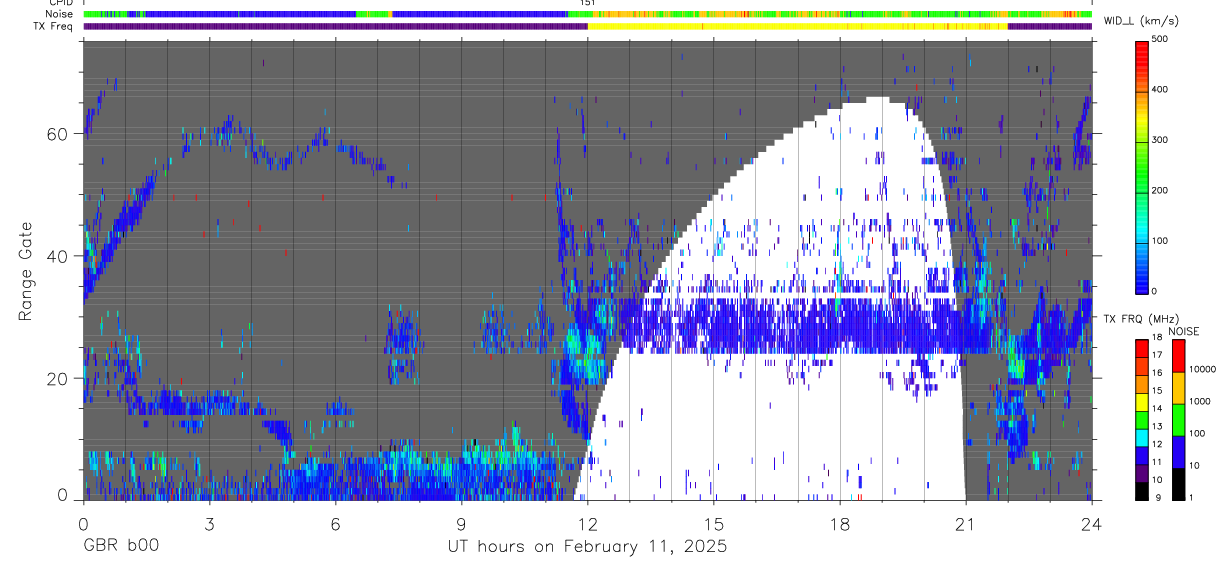Click x-axis tick label '9'
The height and width of the screenshot is (567, 1228).
point(461,523)
